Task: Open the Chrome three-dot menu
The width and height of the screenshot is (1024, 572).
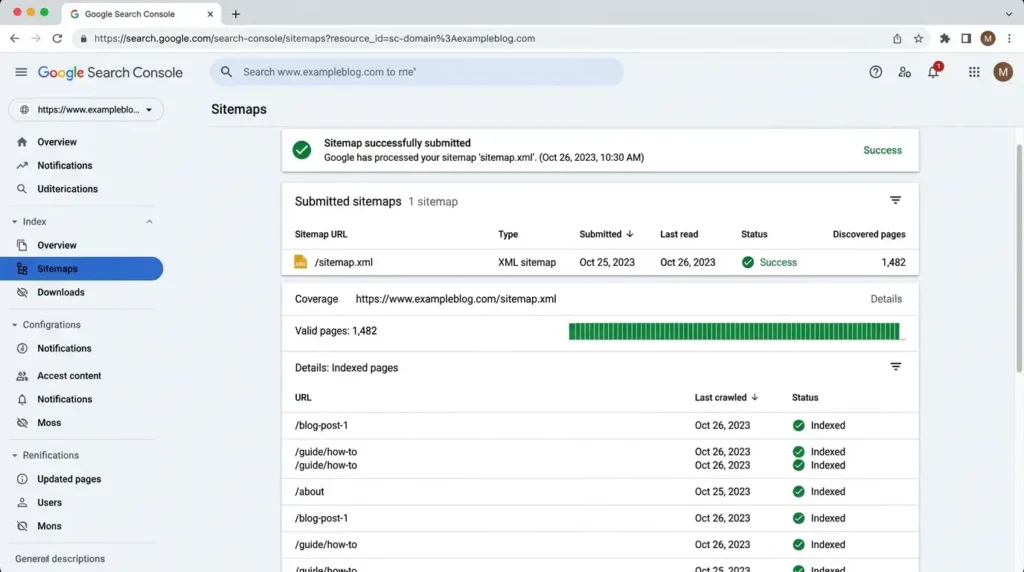Action: (1009, 39)
